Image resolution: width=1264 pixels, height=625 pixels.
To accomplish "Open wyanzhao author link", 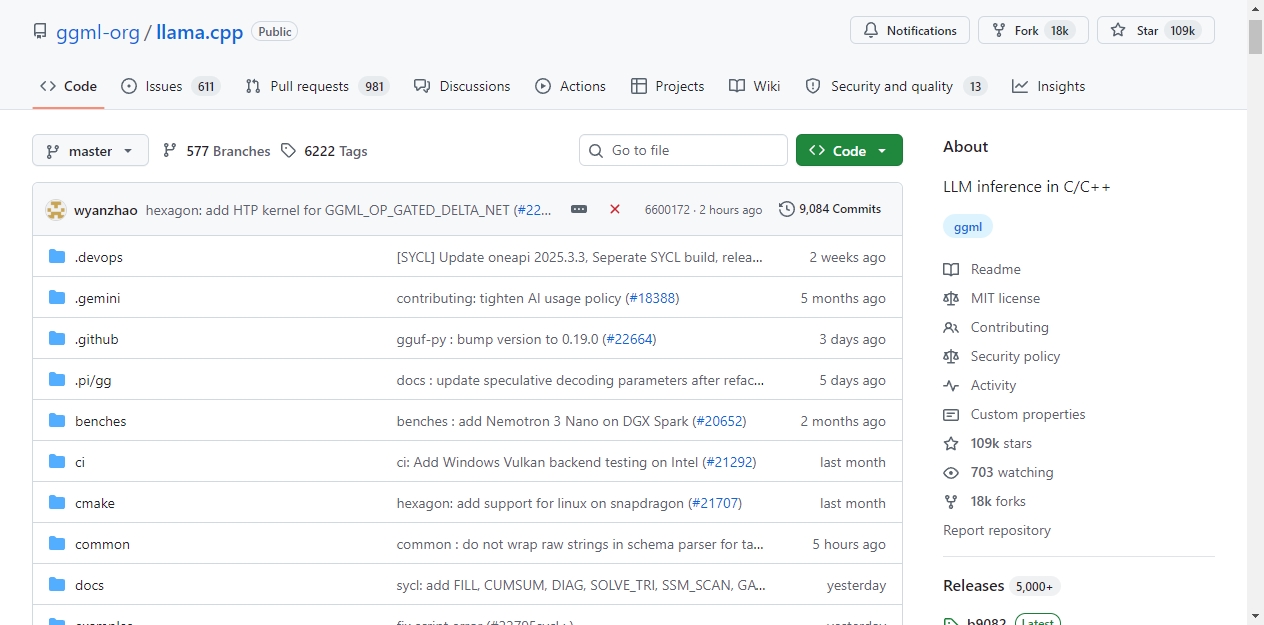I will [106, 210].
